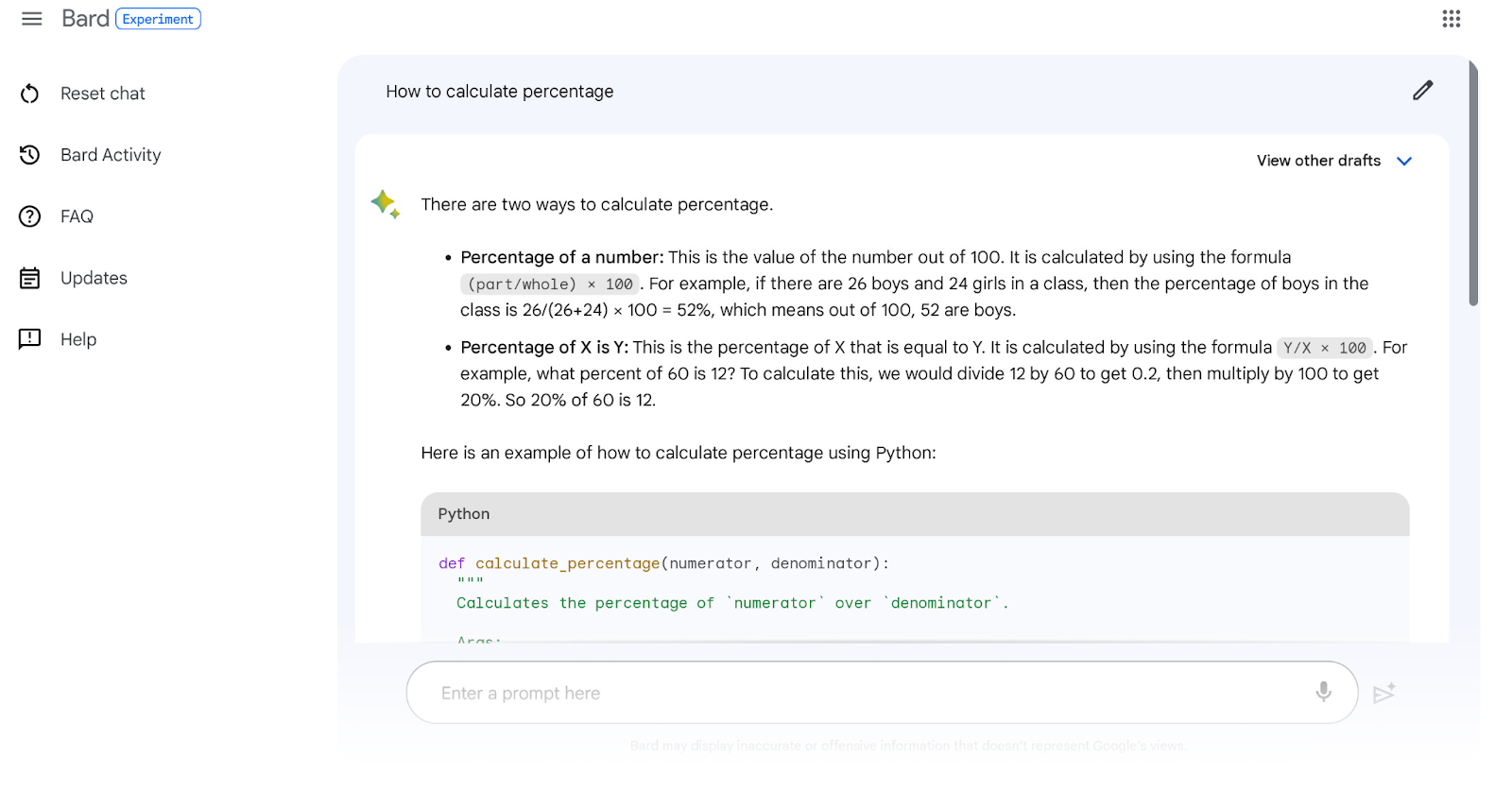Screen dimensions: 1512x792
Task: Select Bard Activity in sidebar
Action: pos(111,155)
